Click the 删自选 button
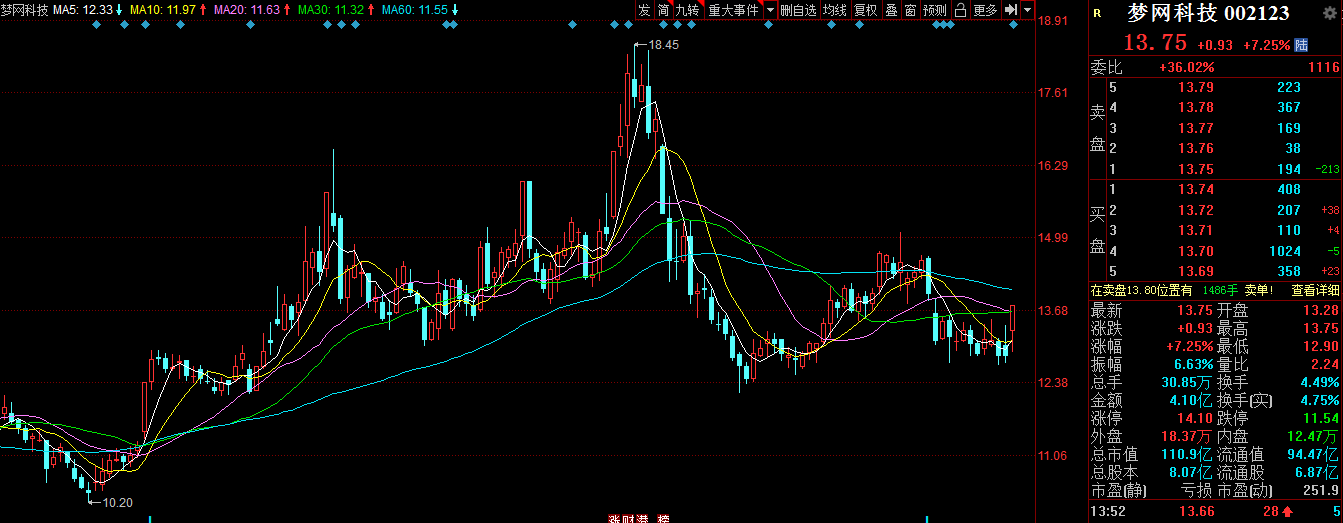The image size is (1343, 523). pos(798,10)
